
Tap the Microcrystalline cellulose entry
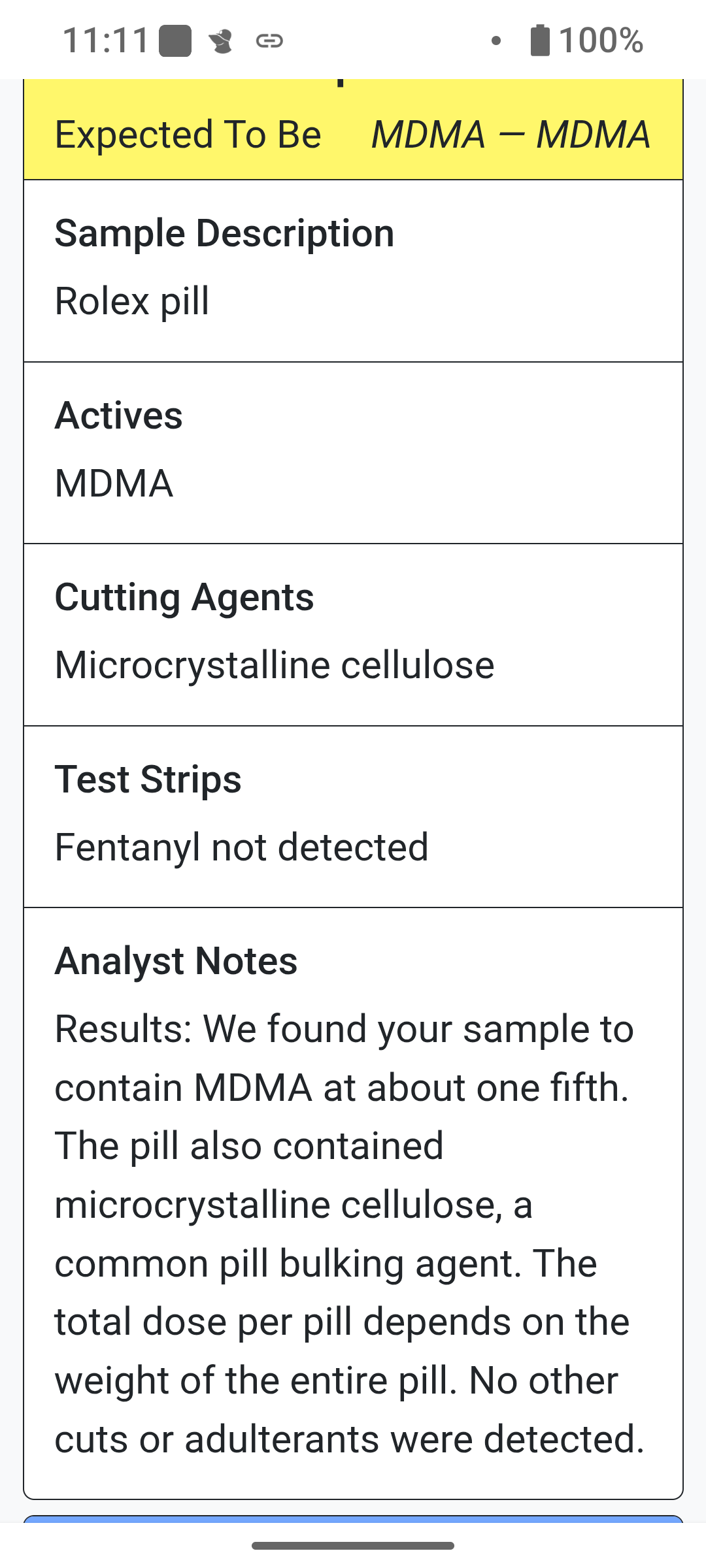coord(275,664)
